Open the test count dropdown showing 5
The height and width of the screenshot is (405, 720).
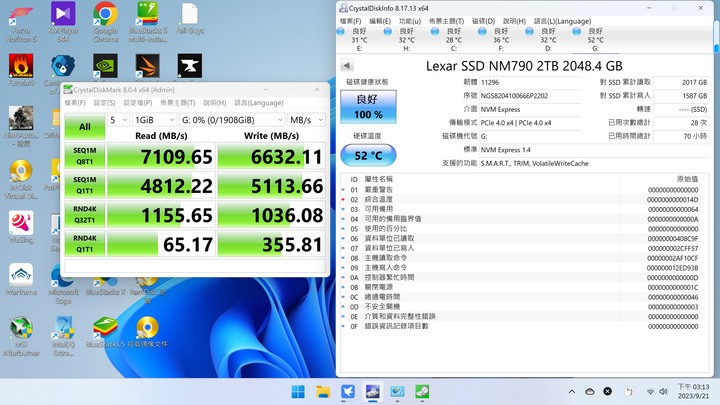pos(118,120)
